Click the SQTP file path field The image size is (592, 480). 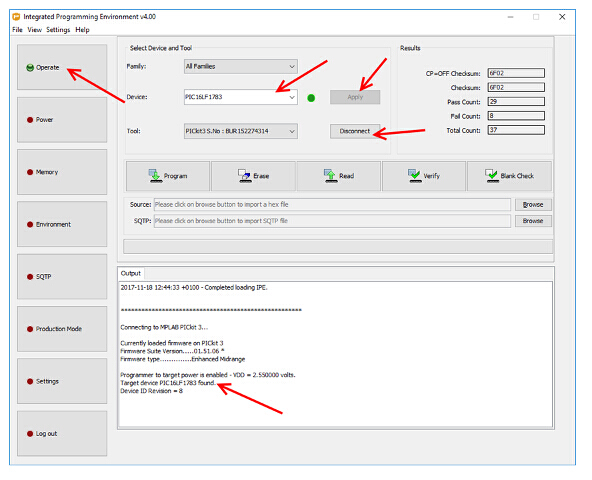pos(332,221)
